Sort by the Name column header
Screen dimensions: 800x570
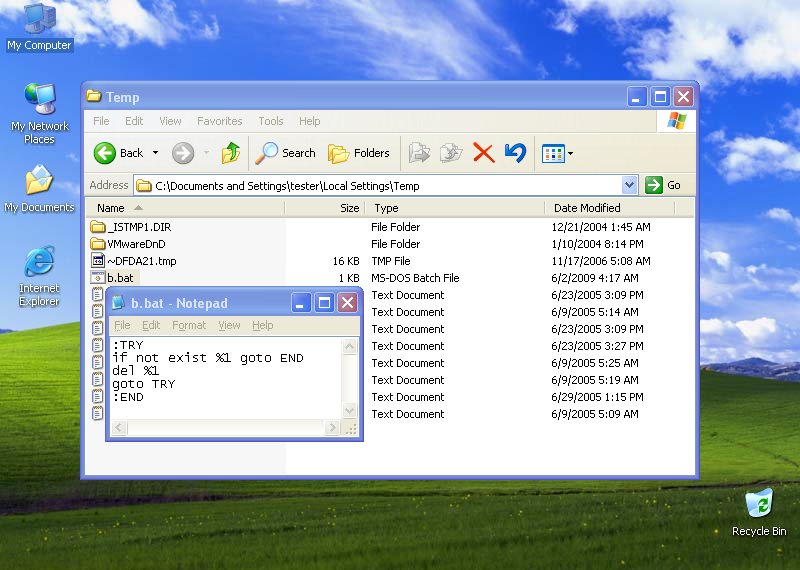click(x=185, y=208)
